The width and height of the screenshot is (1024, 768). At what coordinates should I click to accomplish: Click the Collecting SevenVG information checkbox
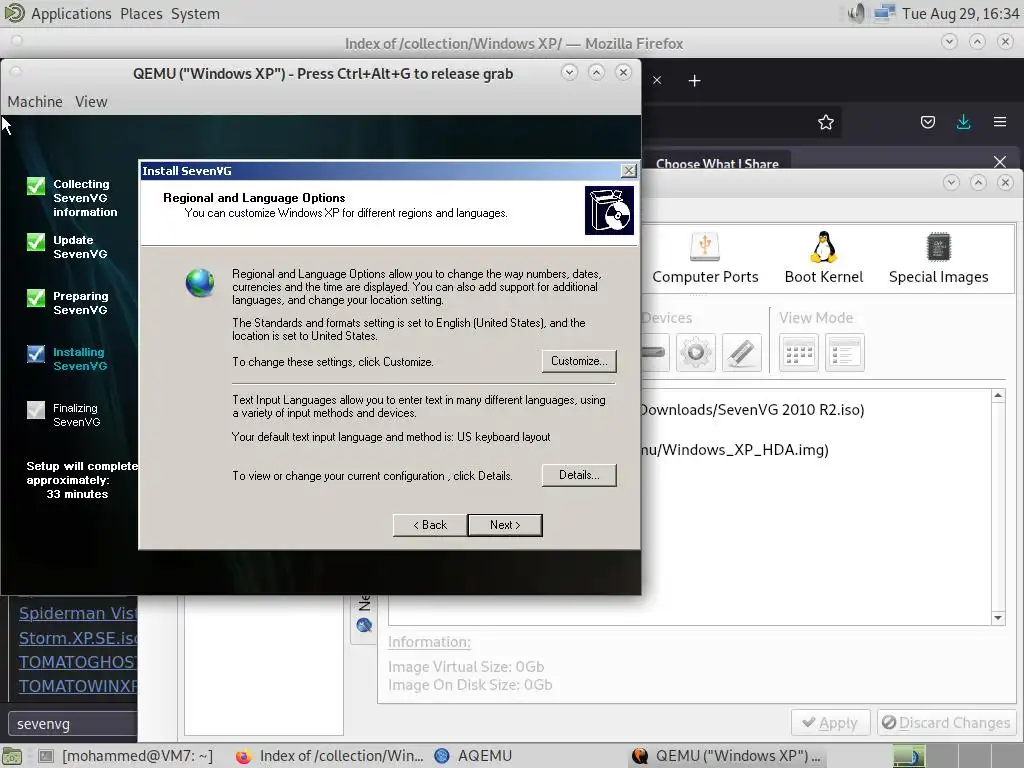(36, 186)
